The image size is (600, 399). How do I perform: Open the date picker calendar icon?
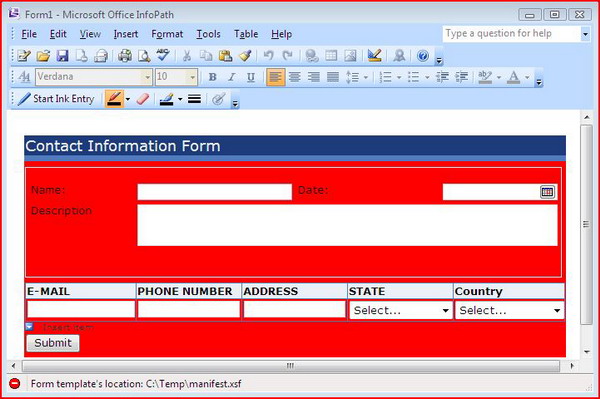pos(547,192)
